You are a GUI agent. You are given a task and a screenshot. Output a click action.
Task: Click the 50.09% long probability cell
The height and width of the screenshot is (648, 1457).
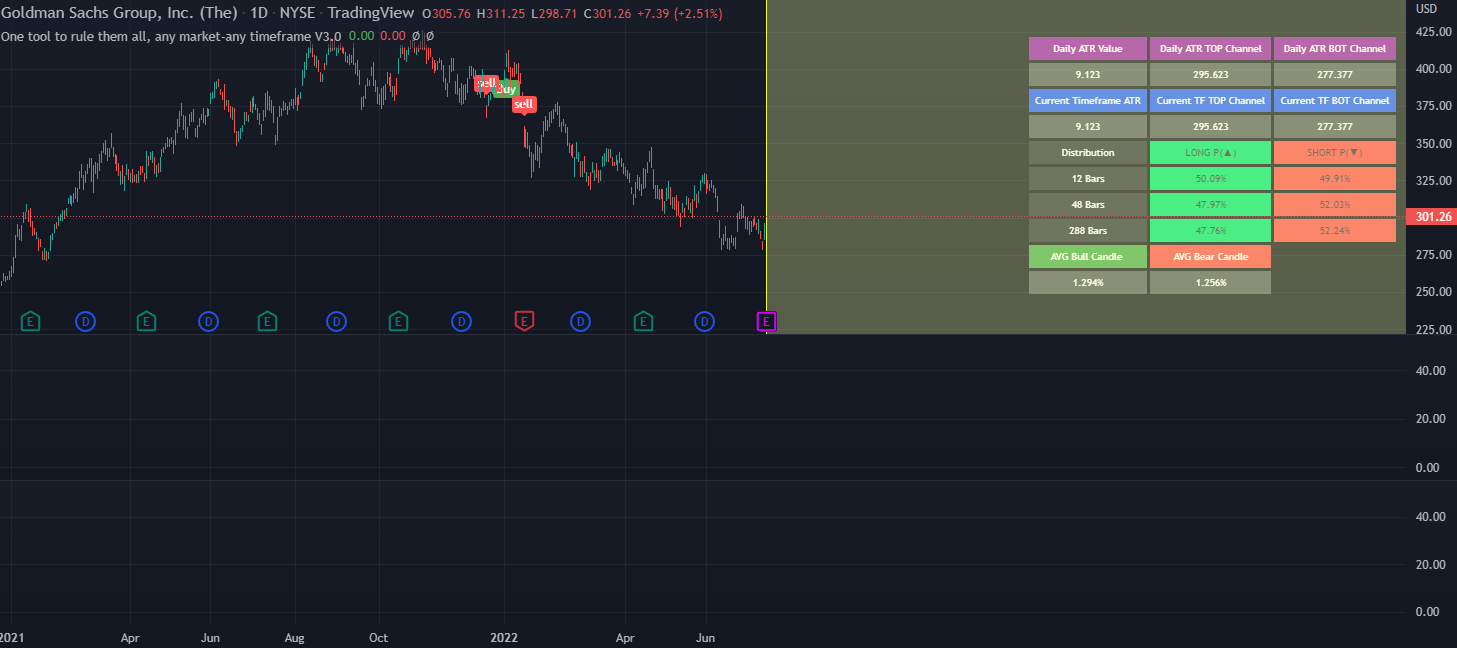[1210, 179]
